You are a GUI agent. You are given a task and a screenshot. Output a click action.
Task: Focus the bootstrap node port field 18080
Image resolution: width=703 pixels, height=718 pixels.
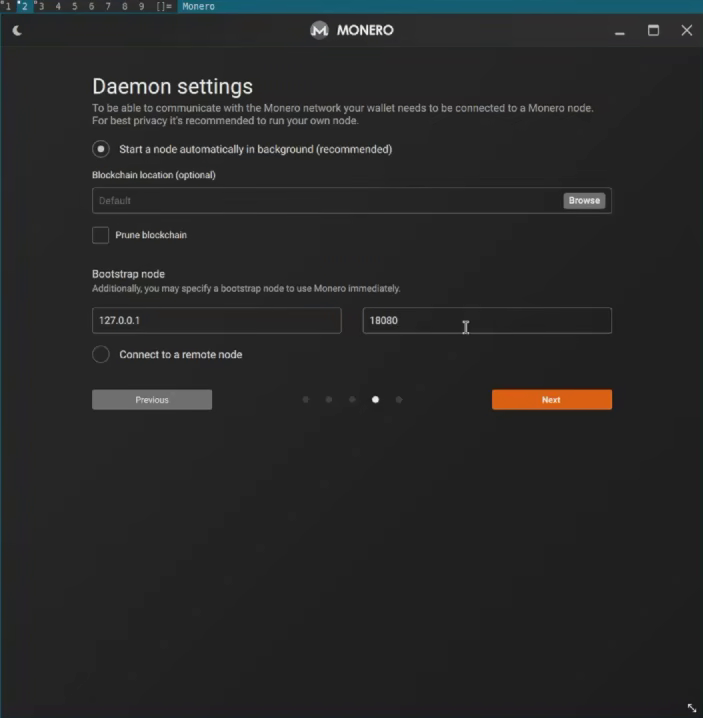tap(487, 321)
